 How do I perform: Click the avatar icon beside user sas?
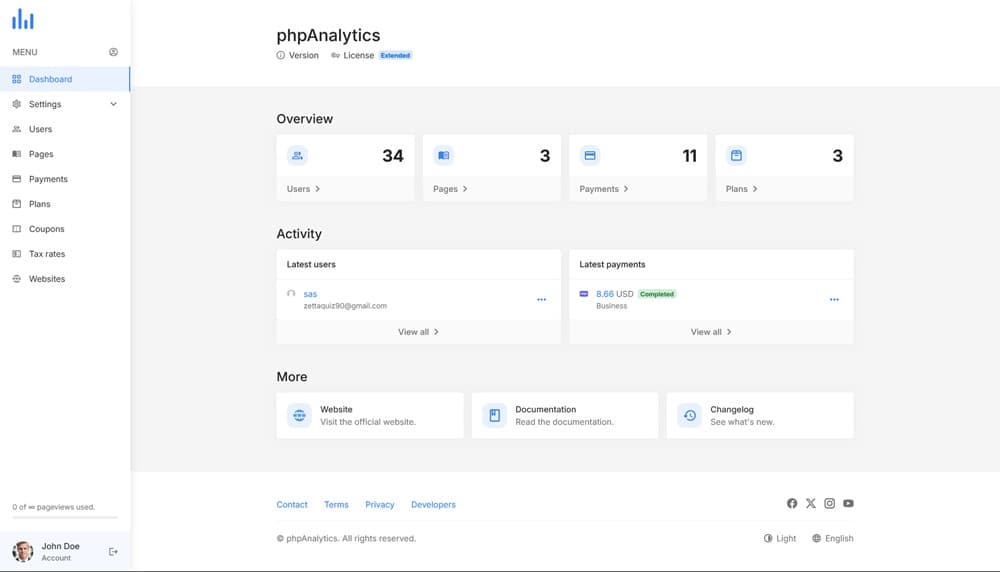(x=291, y=294)
